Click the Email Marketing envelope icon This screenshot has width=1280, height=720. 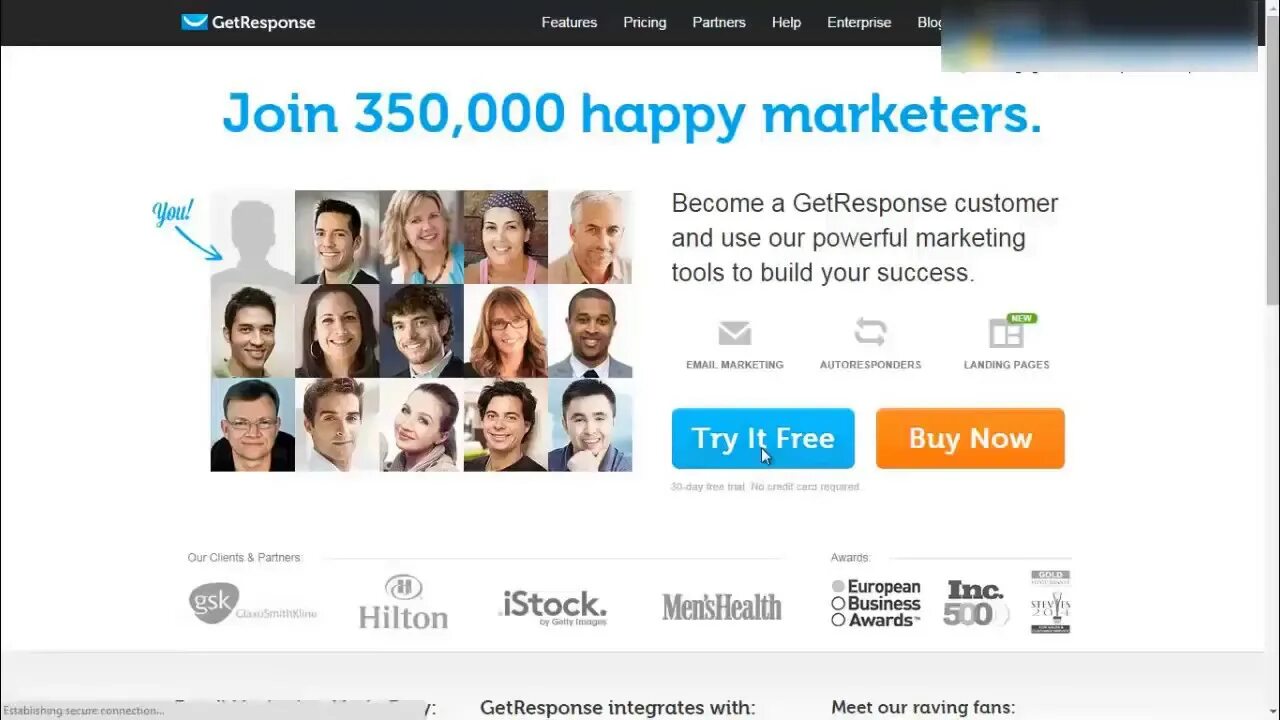pos(734,332)
